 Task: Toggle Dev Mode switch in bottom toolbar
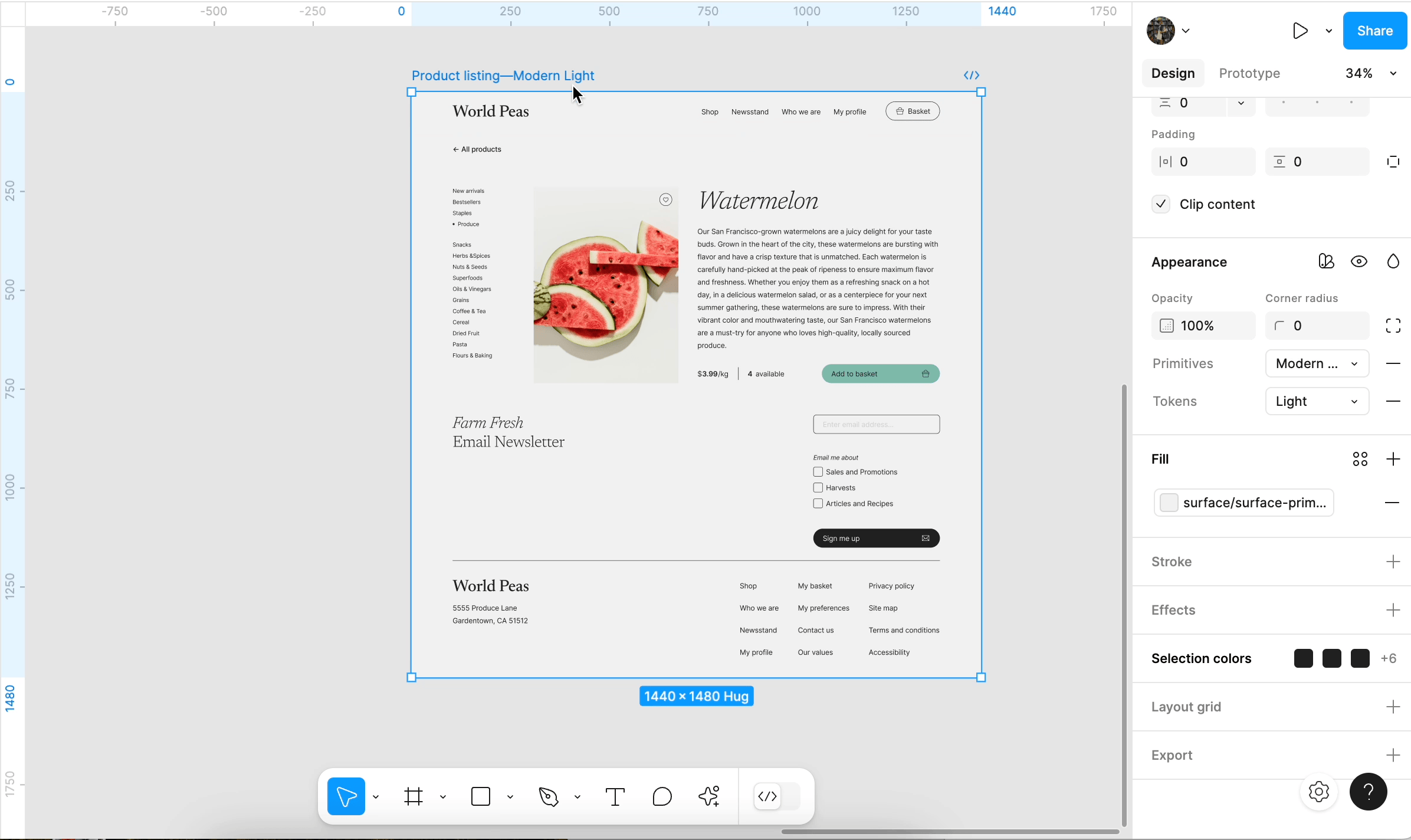coord(777,796)
